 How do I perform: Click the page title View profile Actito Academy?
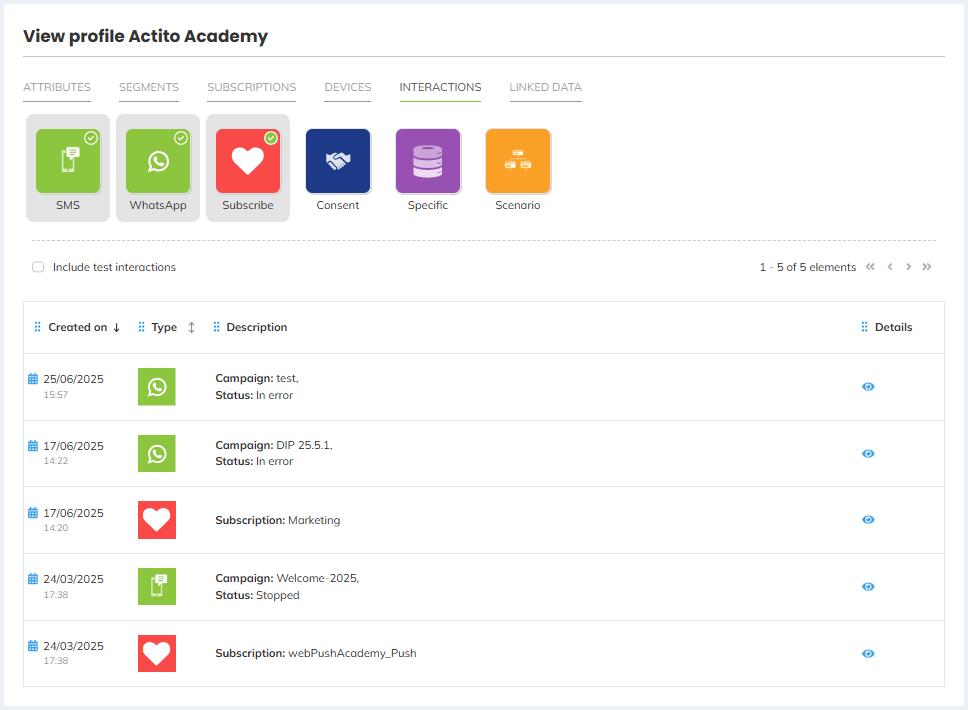point(146,36)
